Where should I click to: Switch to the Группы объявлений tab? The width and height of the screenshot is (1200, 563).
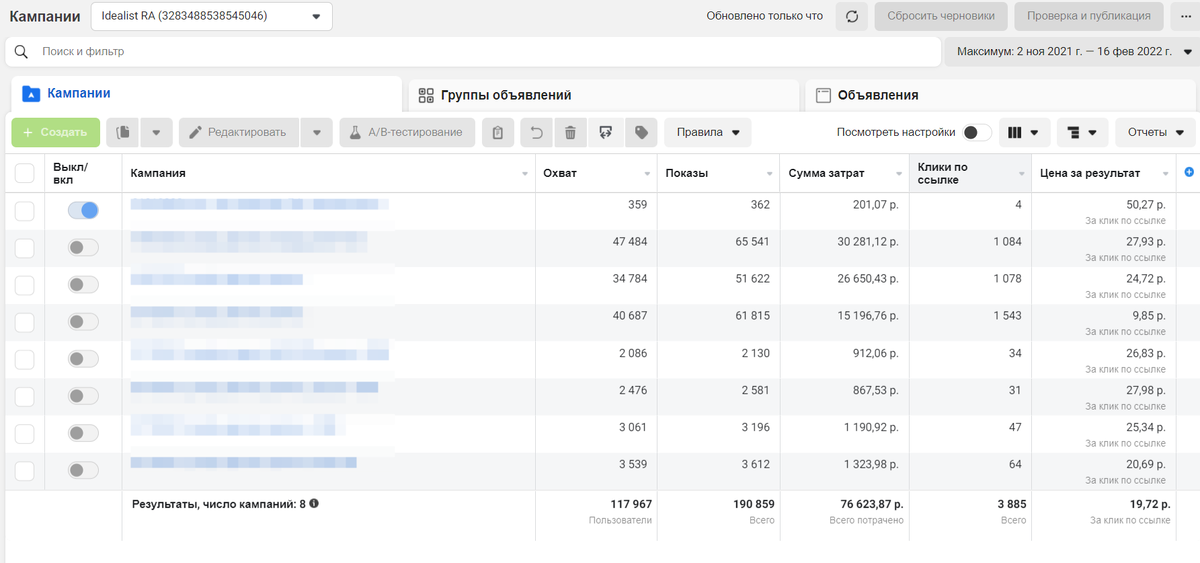coord(604,95)
